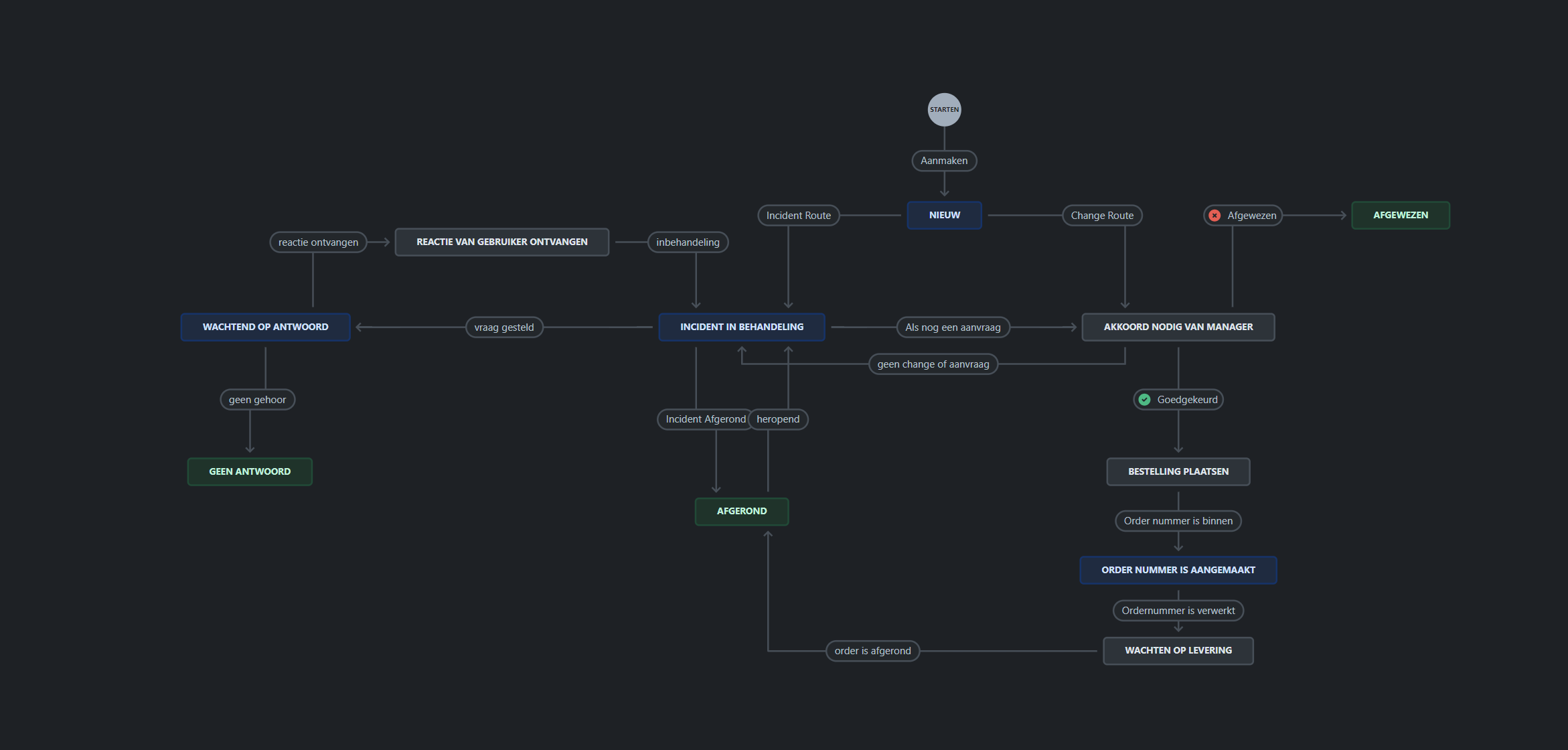The height and width of the screenshot is (750, 1568).
Task: Click the WACHTEND OP ANTWOORD state
Action: 265,327
